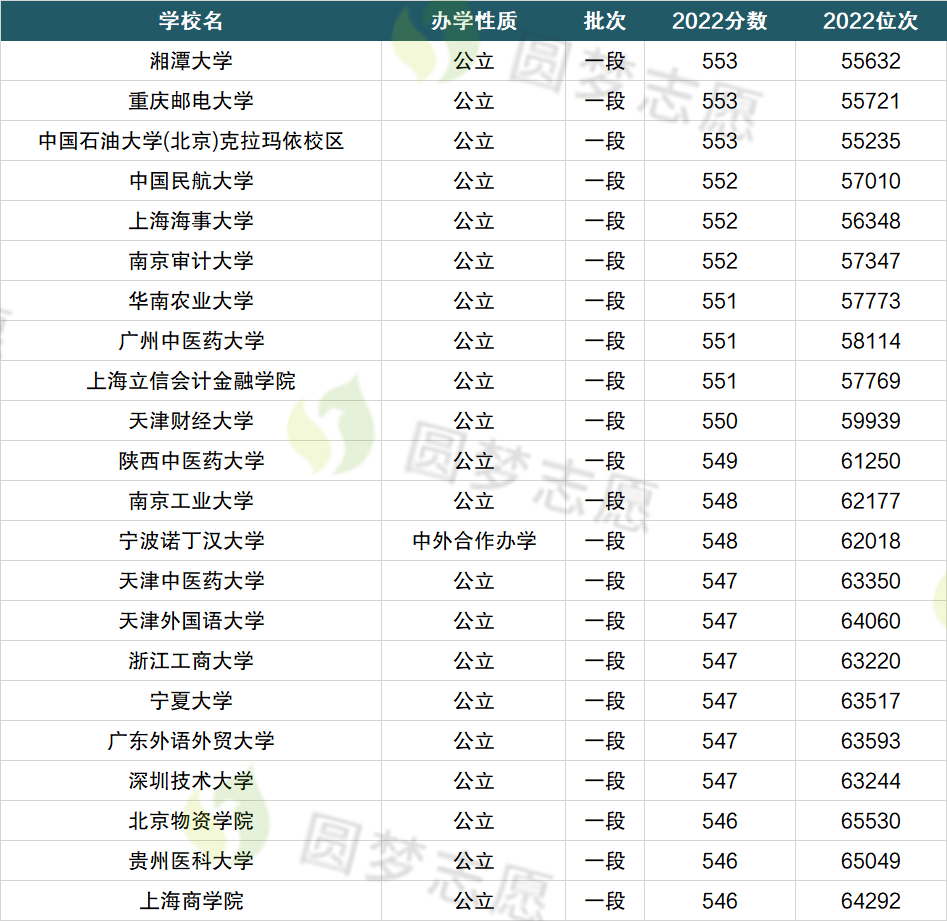Select the 中国民航大学 cell

(191, 181)
